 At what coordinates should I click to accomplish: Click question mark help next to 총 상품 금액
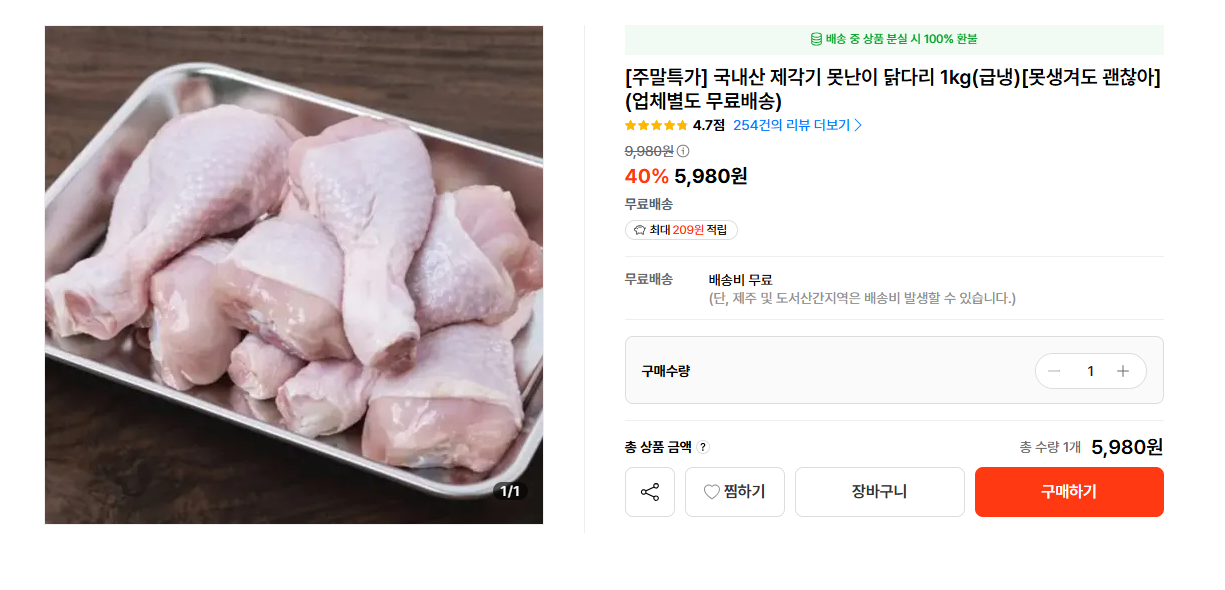click(x=704, y=448)
